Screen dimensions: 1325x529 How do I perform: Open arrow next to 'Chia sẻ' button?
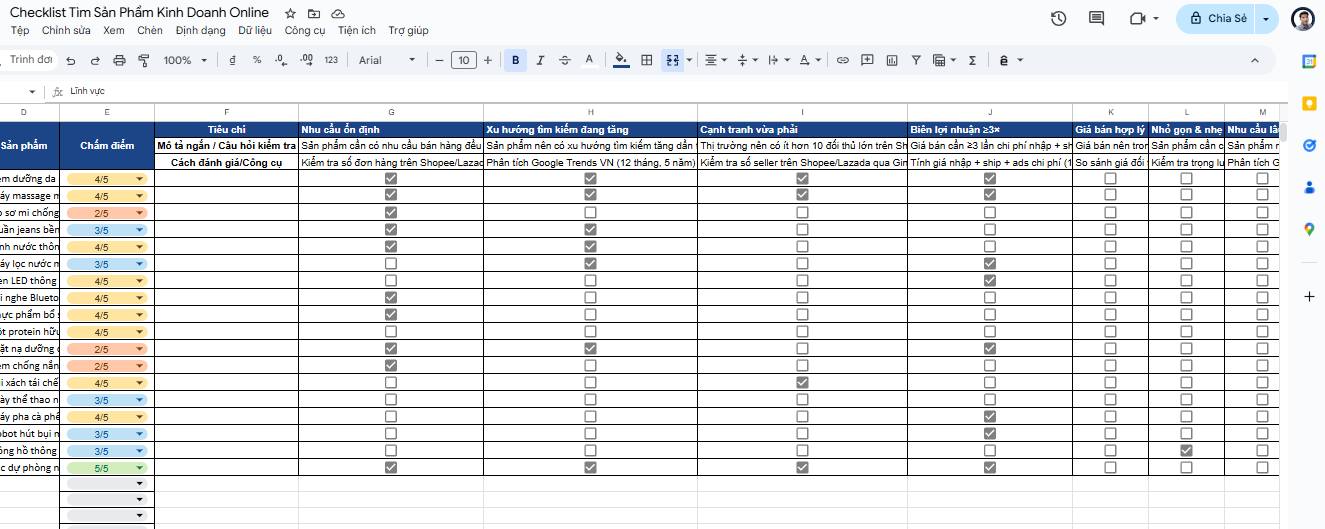click(1268, 19)
